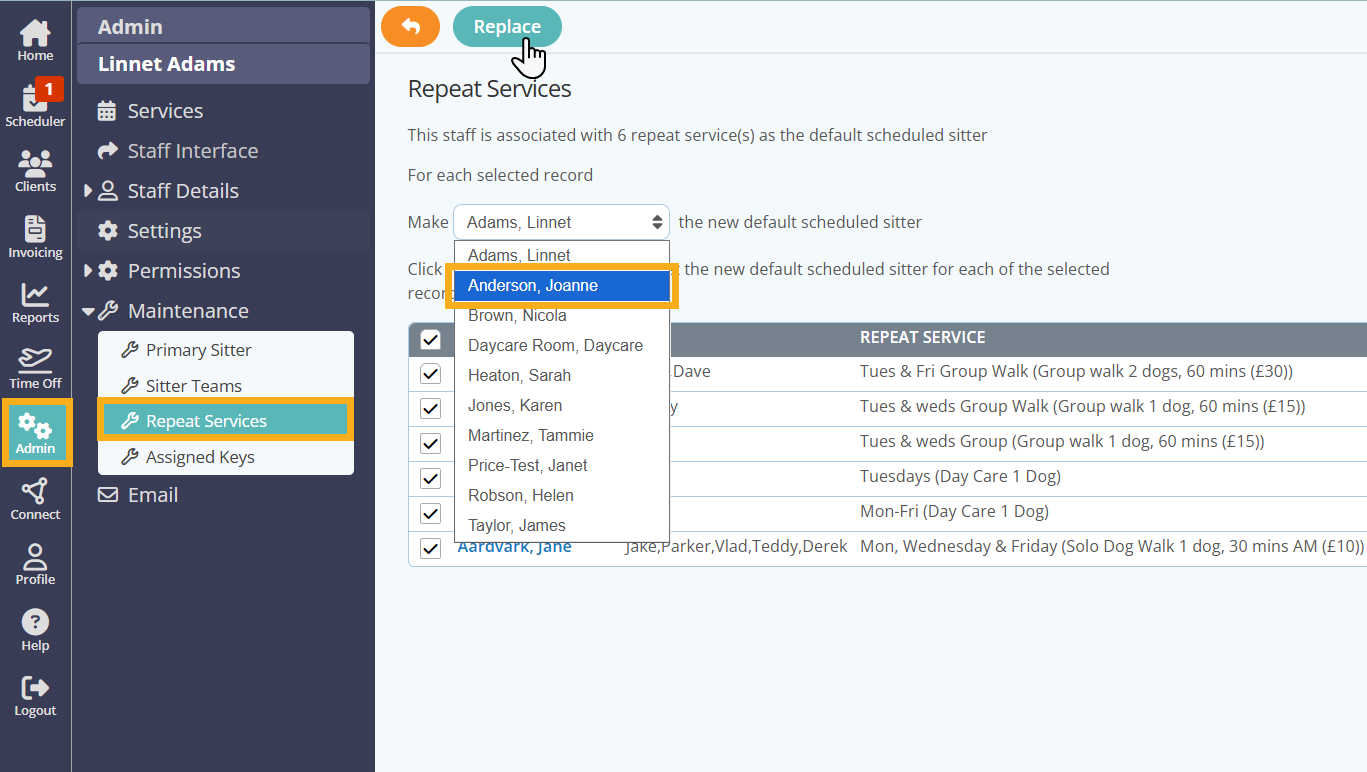
Task: Click the Home icon in the left sidebar
Action: tap(35, 32)
